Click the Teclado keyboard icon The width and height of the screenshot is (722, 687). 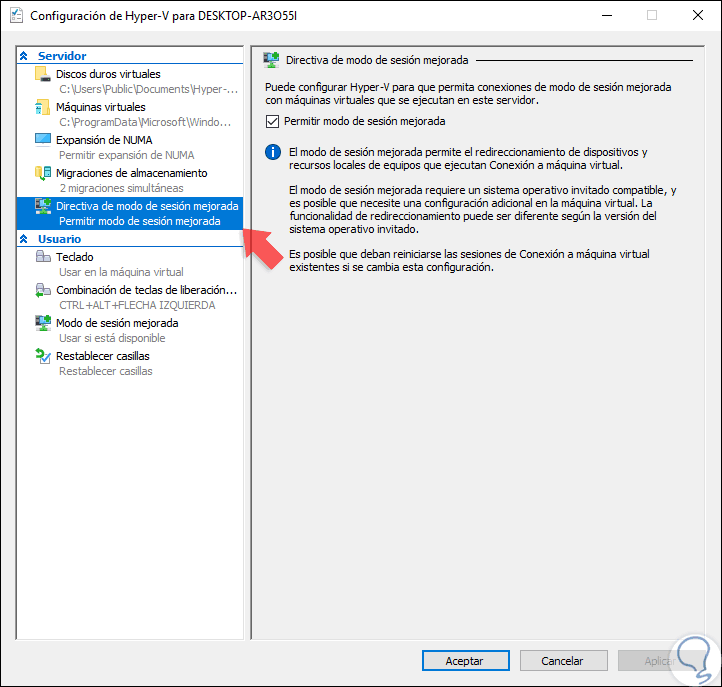pos(43,256)
